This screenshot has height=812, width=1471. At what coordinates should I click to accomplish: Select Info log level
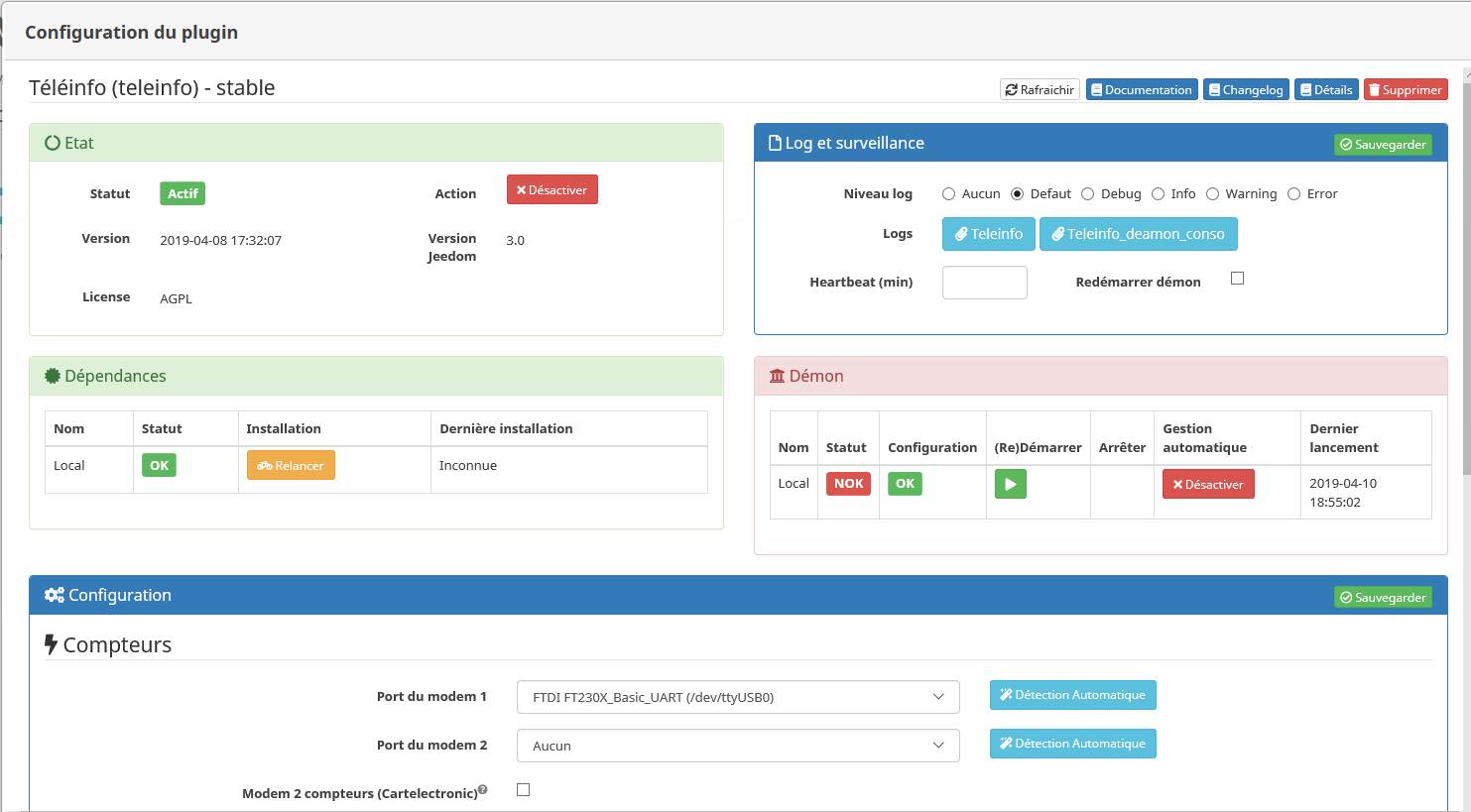point(1158,194)
